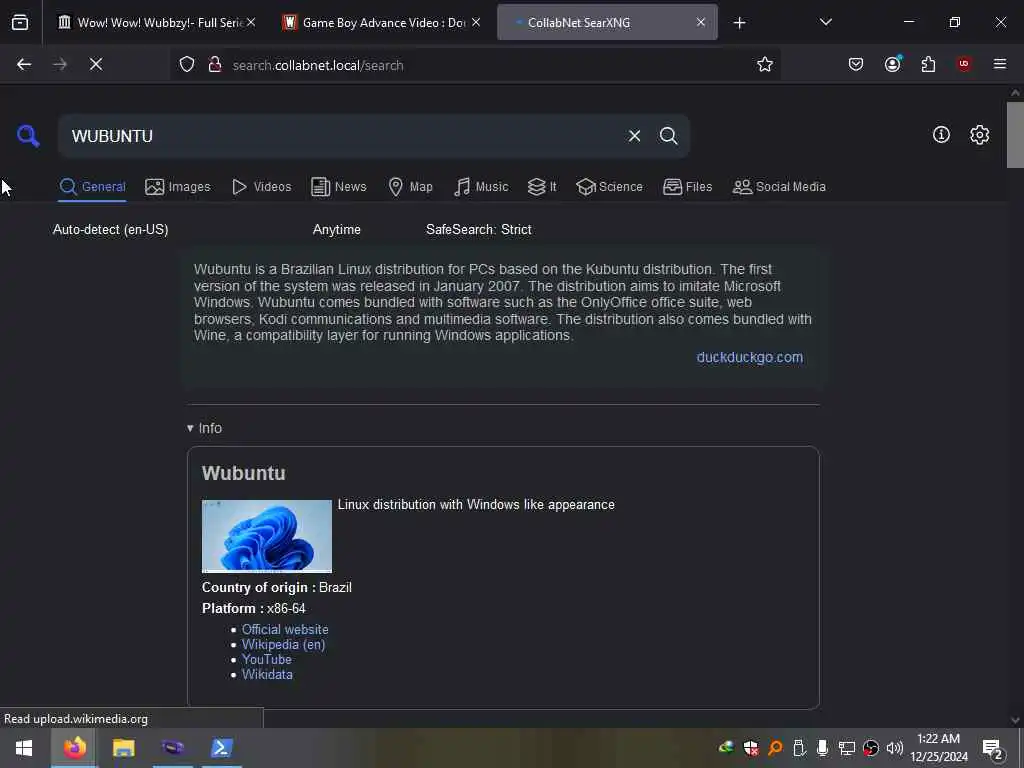The height and width of the screenshot is (768, 1024).
Task: Open the Auto-detect (en-US) language dropdown
Action: click(x=110, y=230)
